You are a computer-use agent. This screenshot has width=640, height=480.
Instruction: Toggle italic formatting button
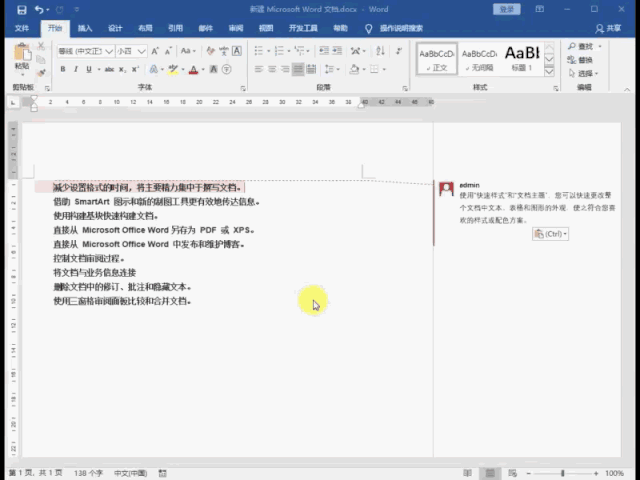tap(76, 70)
